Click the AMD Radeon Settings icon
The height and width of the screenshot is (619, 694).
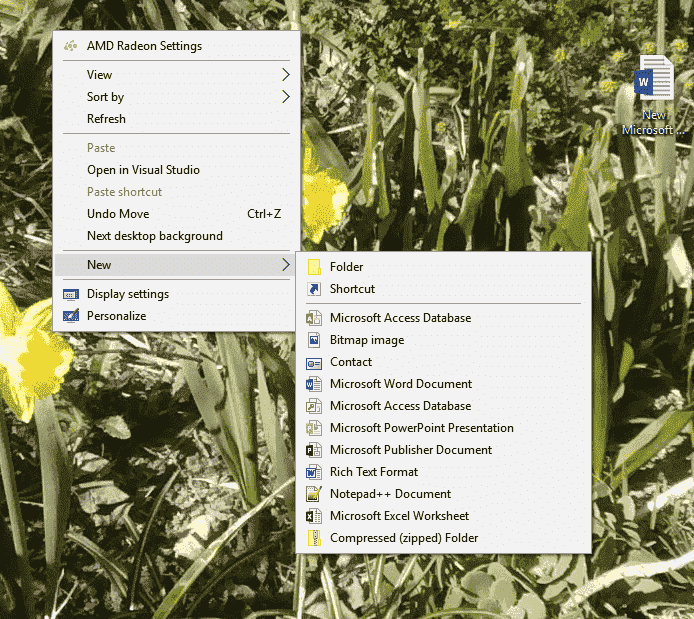[70, 46]
